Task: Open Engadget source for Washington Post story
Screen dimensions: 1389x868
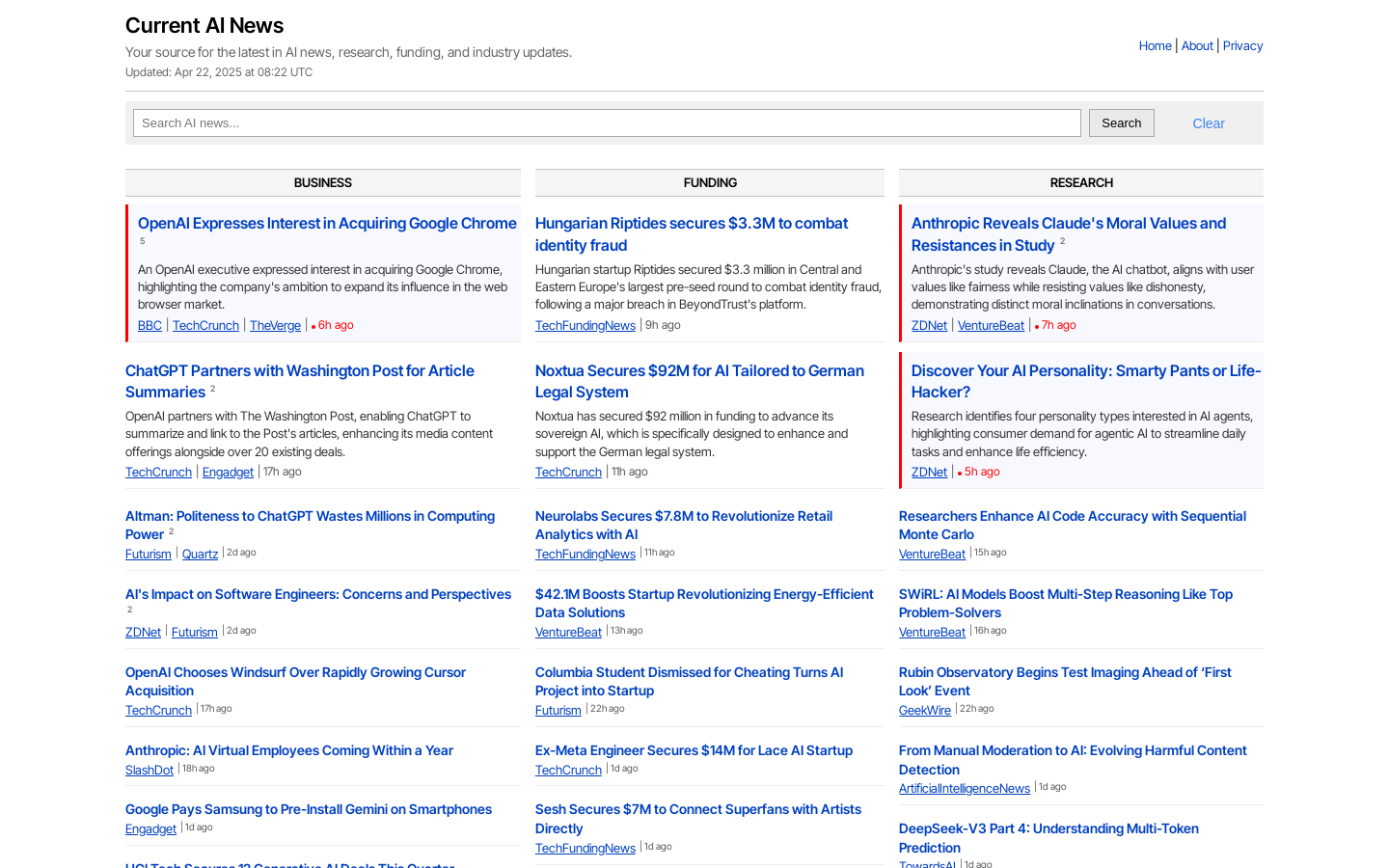Action: [228, 472]
